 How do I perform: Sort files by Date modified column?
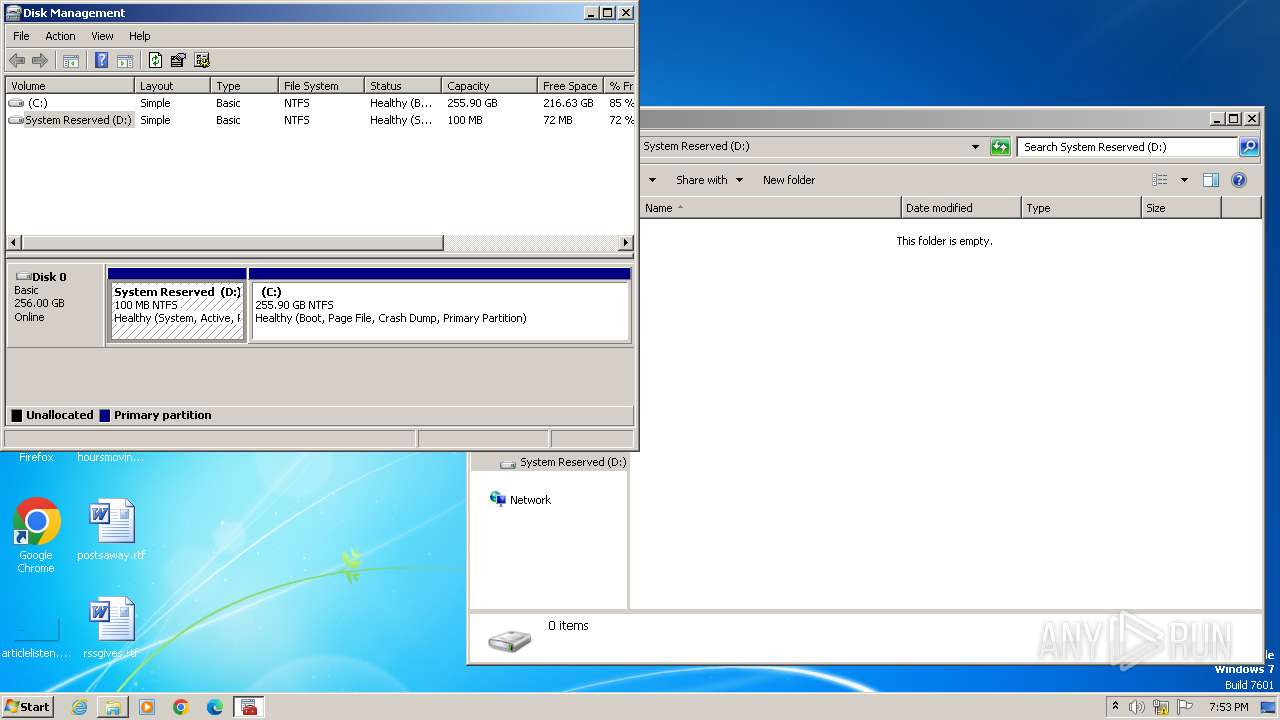click(961, 208)
